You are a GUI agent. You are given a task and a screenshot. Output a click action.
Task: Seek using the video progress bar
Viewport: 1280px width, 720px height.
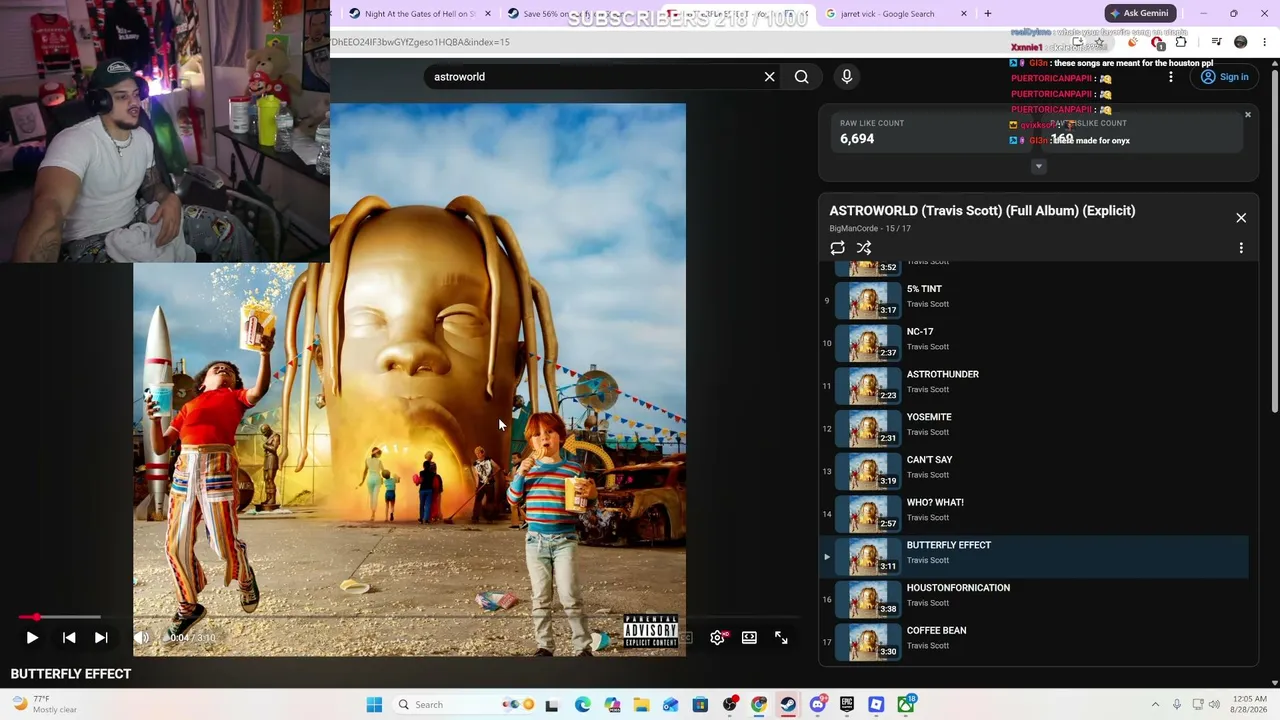410,617
